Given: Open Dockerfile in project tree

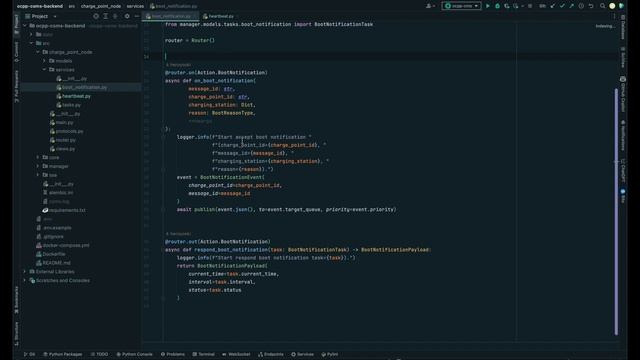Looking at the screenshot, I should coord(51,254).
